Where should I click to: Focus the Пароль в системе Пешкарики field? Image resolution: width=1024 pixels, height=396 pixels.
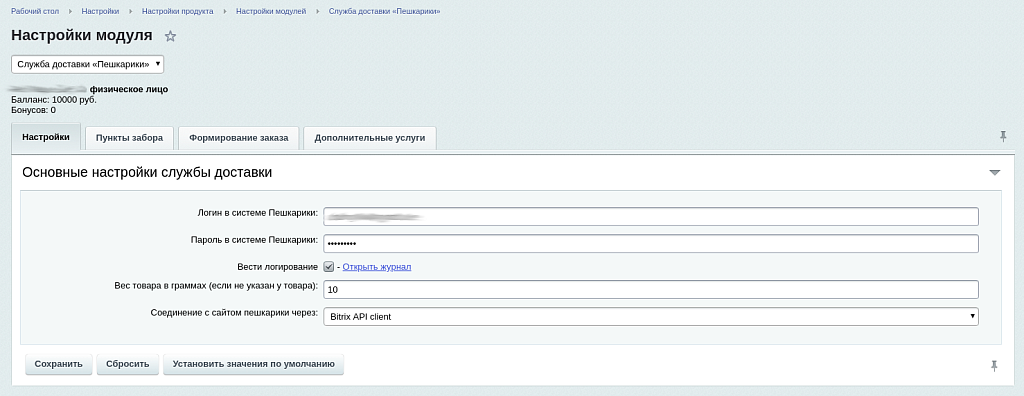651,243
